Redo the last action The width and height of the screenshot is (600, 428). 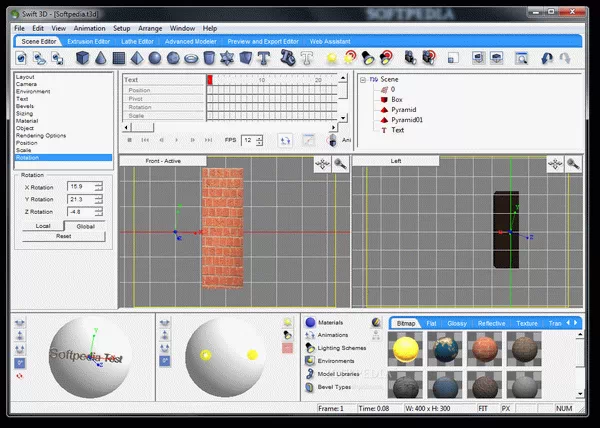tap(565, 58)
